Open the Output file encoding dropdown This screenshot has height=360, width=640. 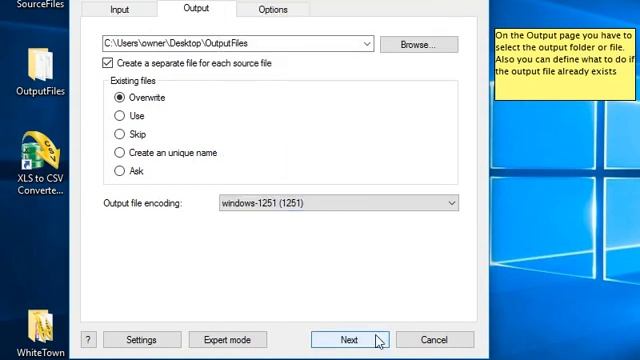click(x=339, y=203)
